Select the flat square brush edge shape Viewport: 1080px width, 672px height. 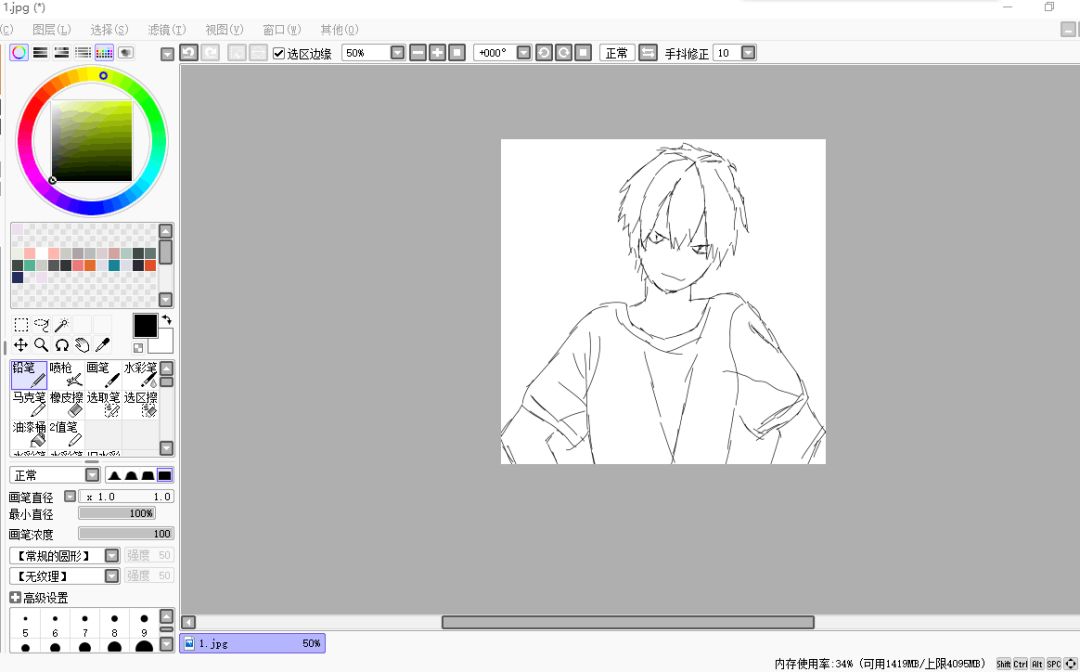[165, 475]
